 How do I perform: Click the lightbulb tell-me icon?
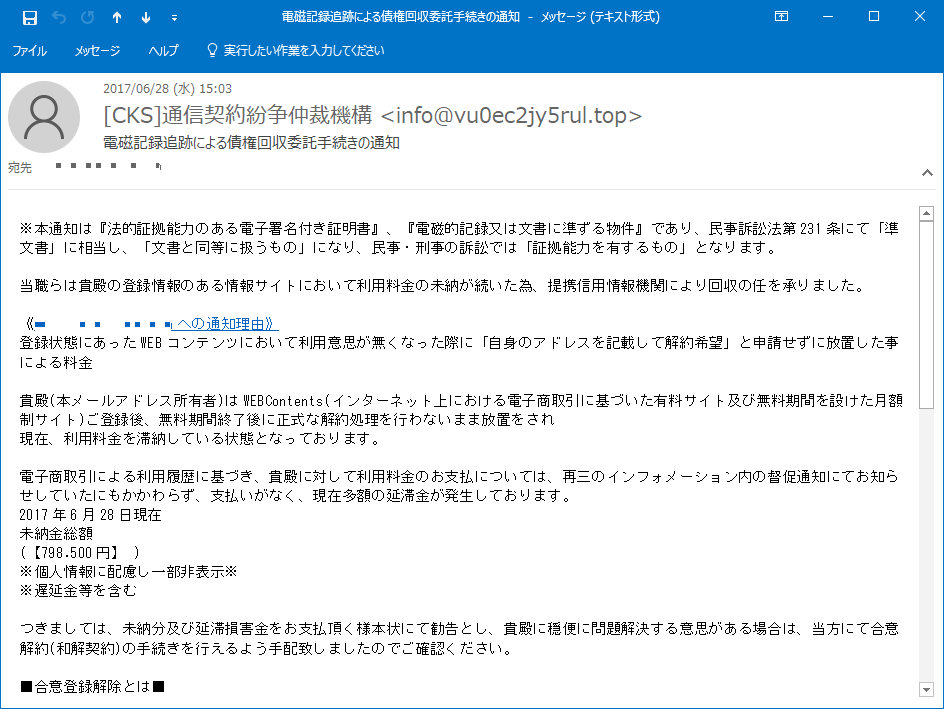coord(212,50)
